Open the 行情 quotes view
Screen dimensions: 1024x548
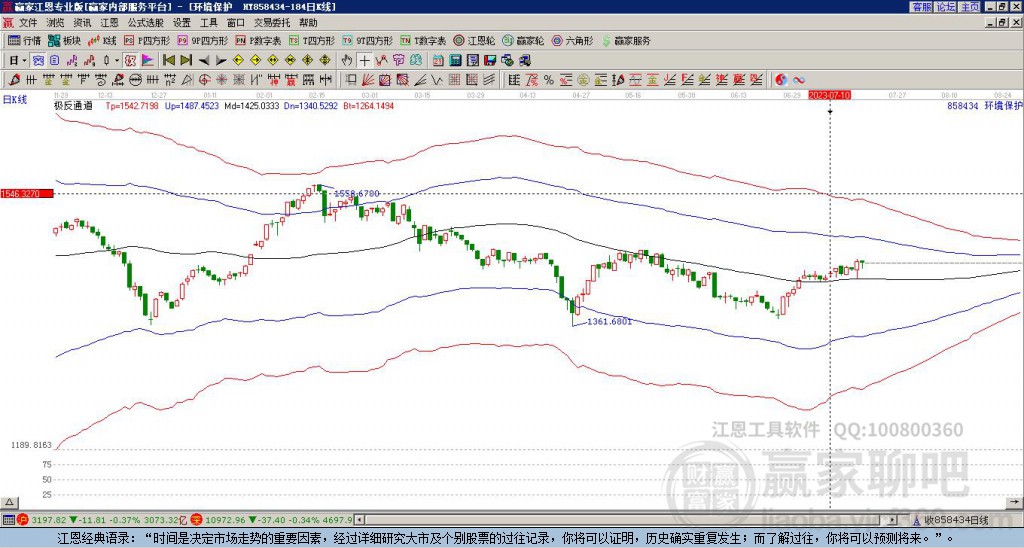pyautogui.click(x=24, y=40)
